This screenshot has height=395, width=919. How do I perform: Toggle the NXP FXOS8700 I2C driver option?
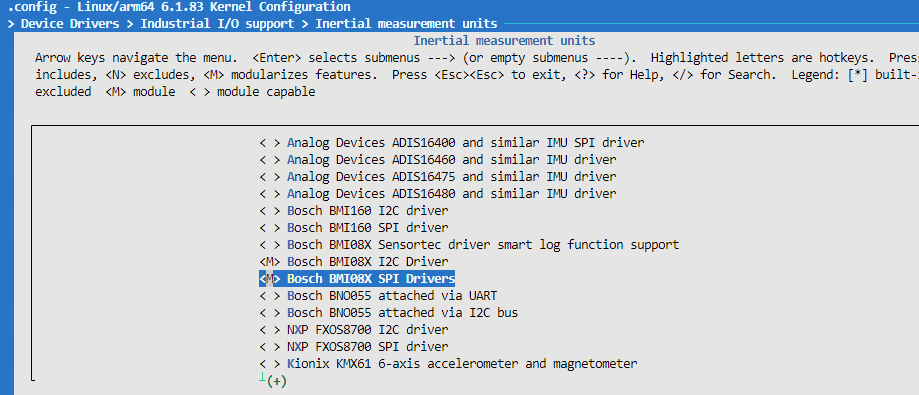point(270,330)
